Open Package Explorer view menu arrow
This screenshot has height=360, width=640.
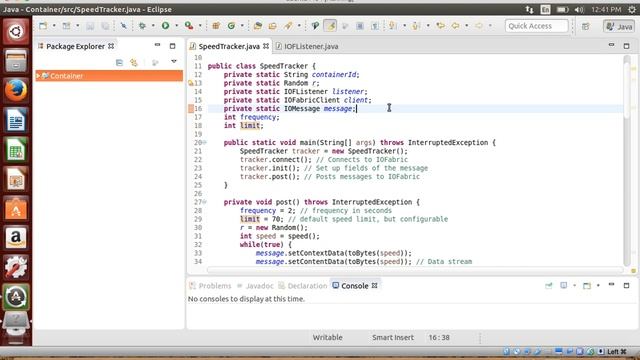tap(174, 62)
